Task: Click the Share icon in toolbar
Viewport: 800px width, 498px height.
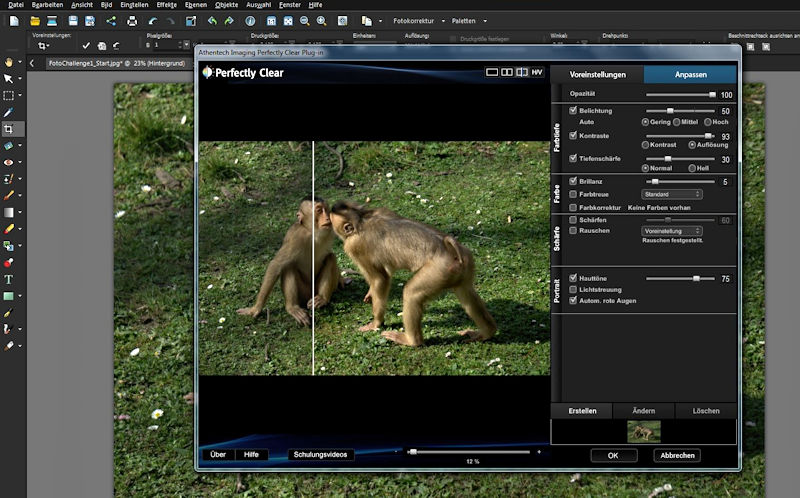Action: coord(110,20)
